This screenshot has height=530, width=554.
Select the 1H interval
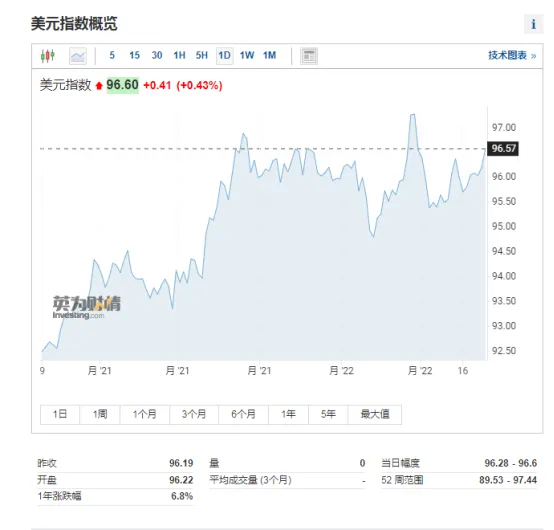[179, 55]
